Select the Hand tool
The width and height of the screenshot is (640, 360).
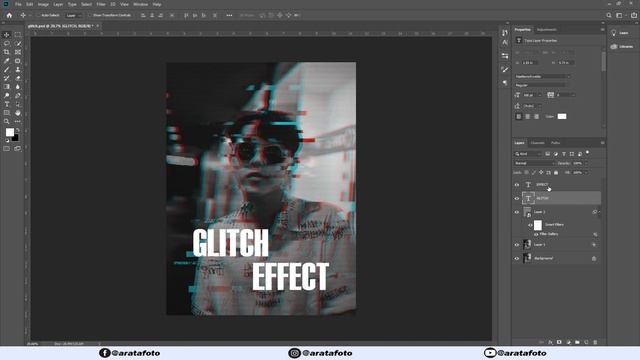click(18, 113)
